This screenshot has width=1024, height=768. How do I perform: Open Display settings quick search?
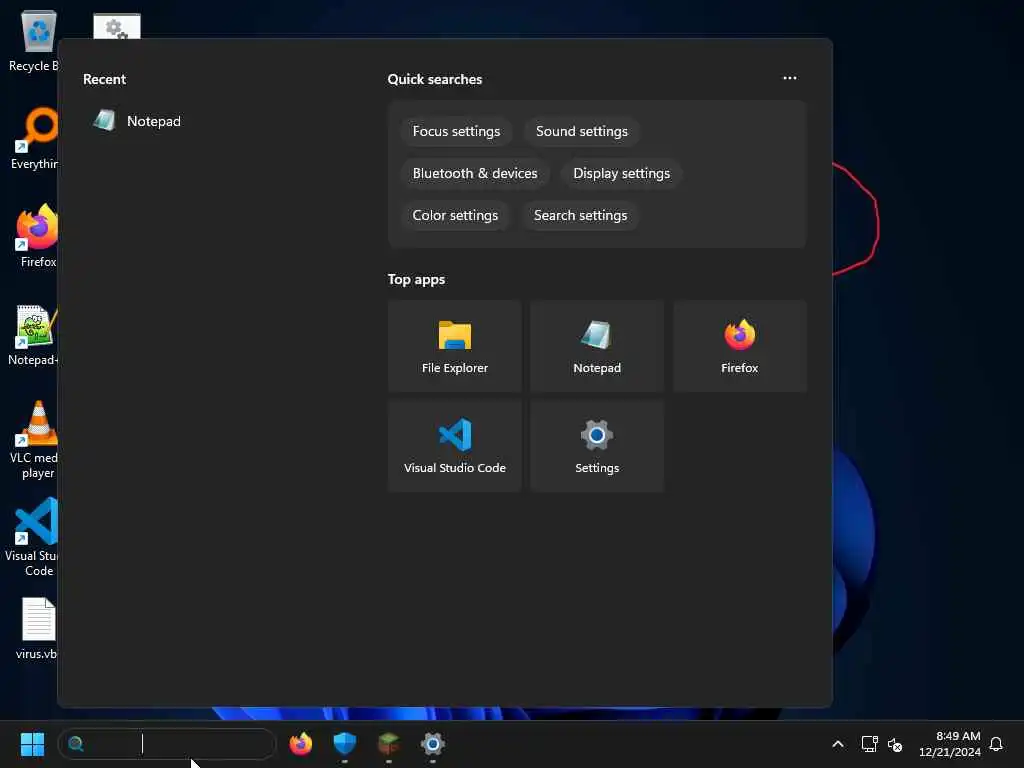pyautogui.click(x=621, y=173)
